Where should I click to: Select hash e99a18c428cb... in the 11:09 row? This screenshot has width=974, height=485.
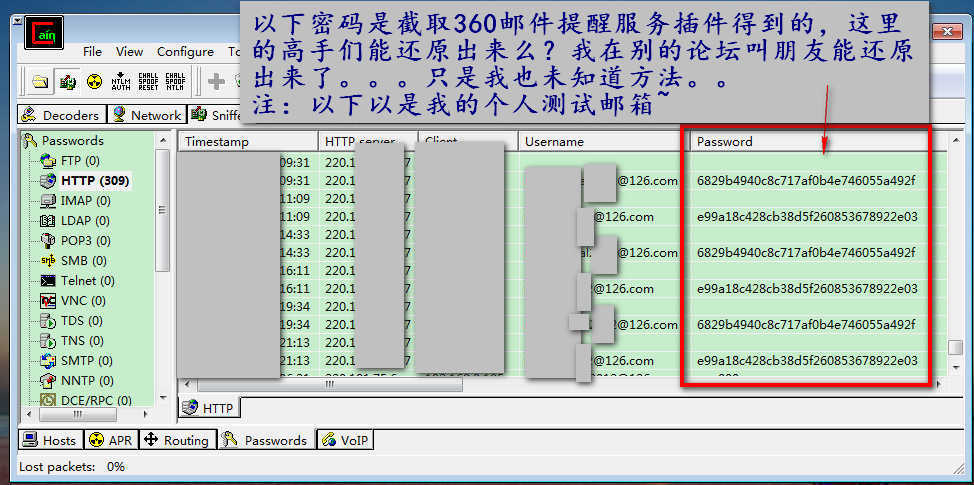point(807,217)
